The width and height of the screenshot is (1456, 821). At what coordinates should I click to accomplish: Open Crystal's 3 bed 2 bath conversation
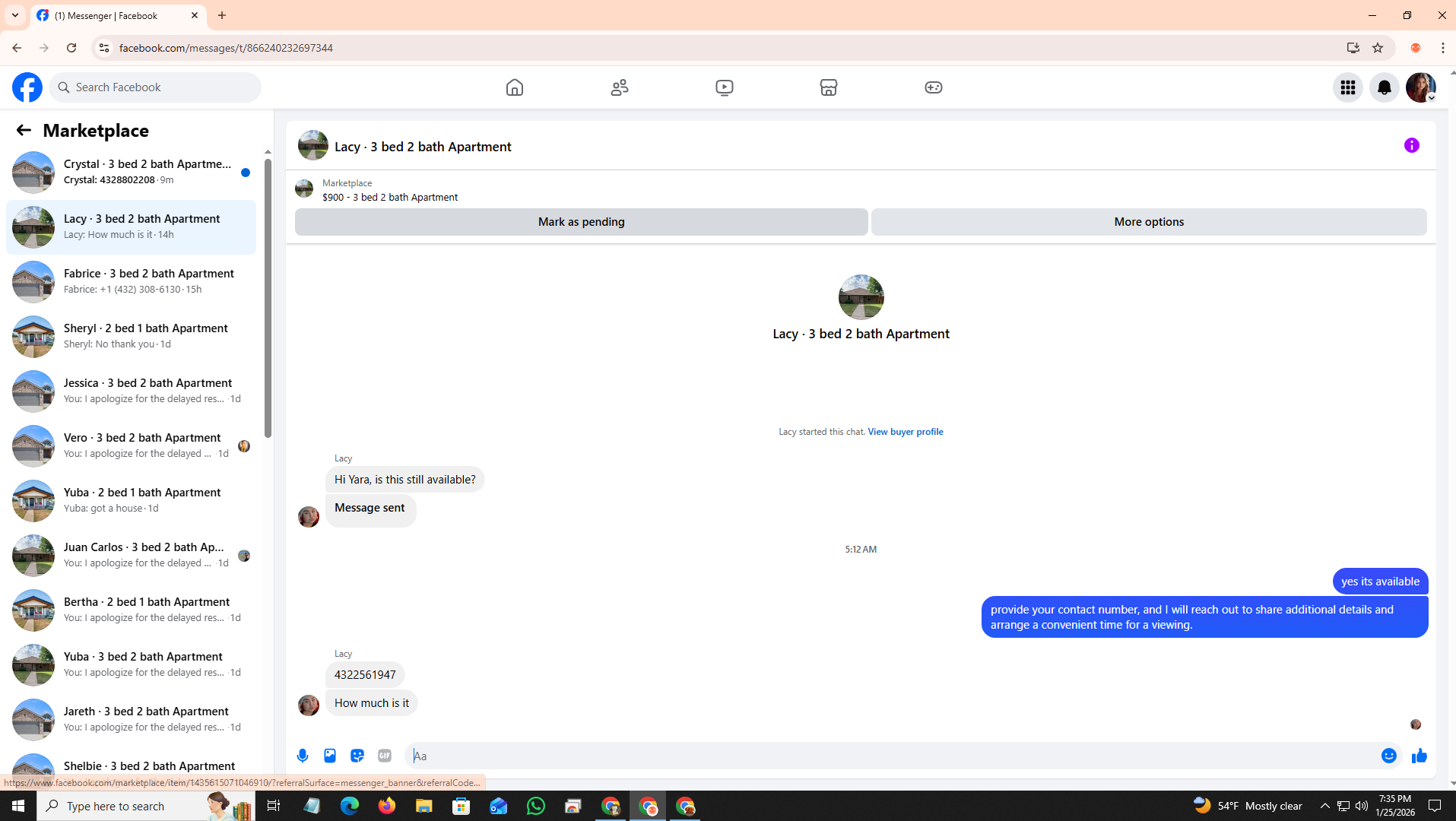click(x=131, y=172)
